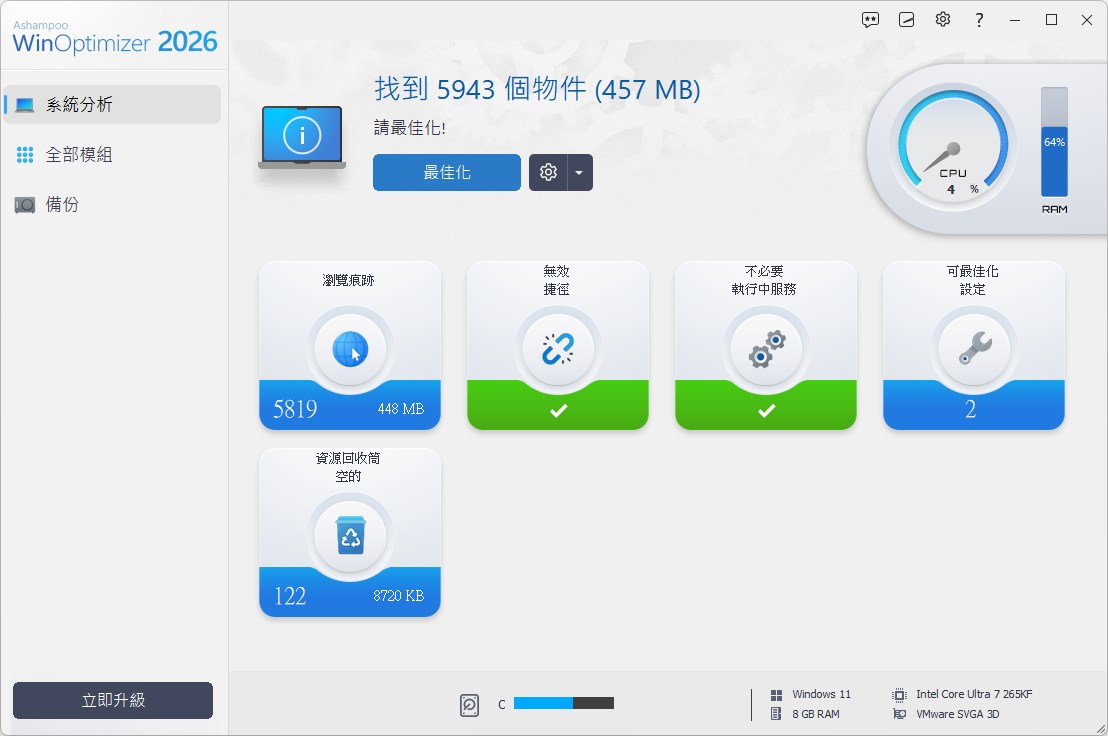1108x736 pixels.
Task: Click the 全部模組 grid sidebar icon
Action: tap(25, 155)
